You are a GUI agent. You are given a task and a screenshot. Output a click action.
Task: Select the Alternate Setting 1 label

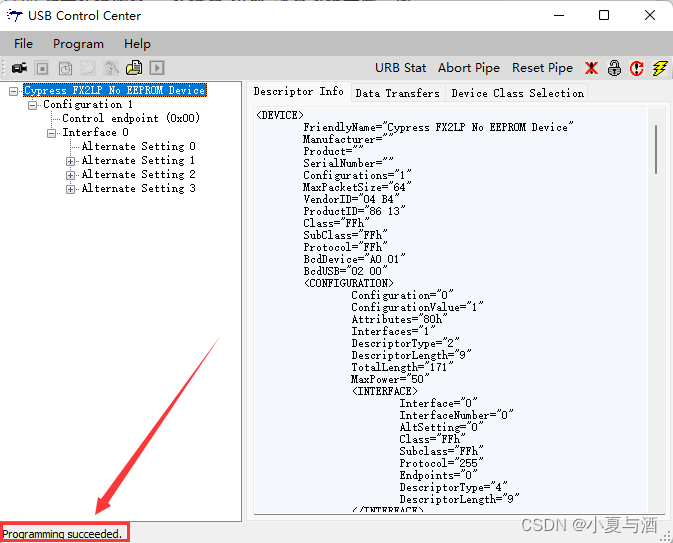coord(138,161)
